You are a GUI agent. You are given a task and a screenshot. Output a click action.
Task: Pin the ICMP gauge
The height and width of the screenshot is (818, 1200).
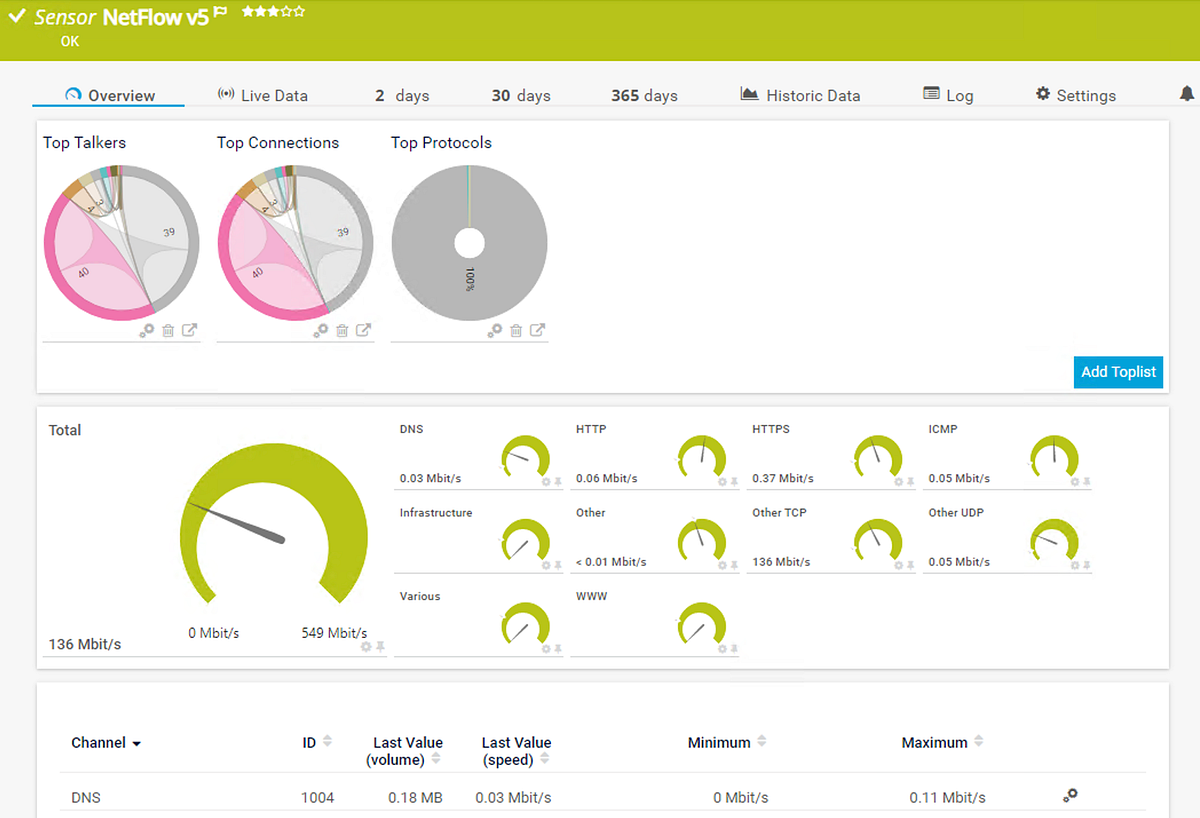click(x=1086, y=482)
